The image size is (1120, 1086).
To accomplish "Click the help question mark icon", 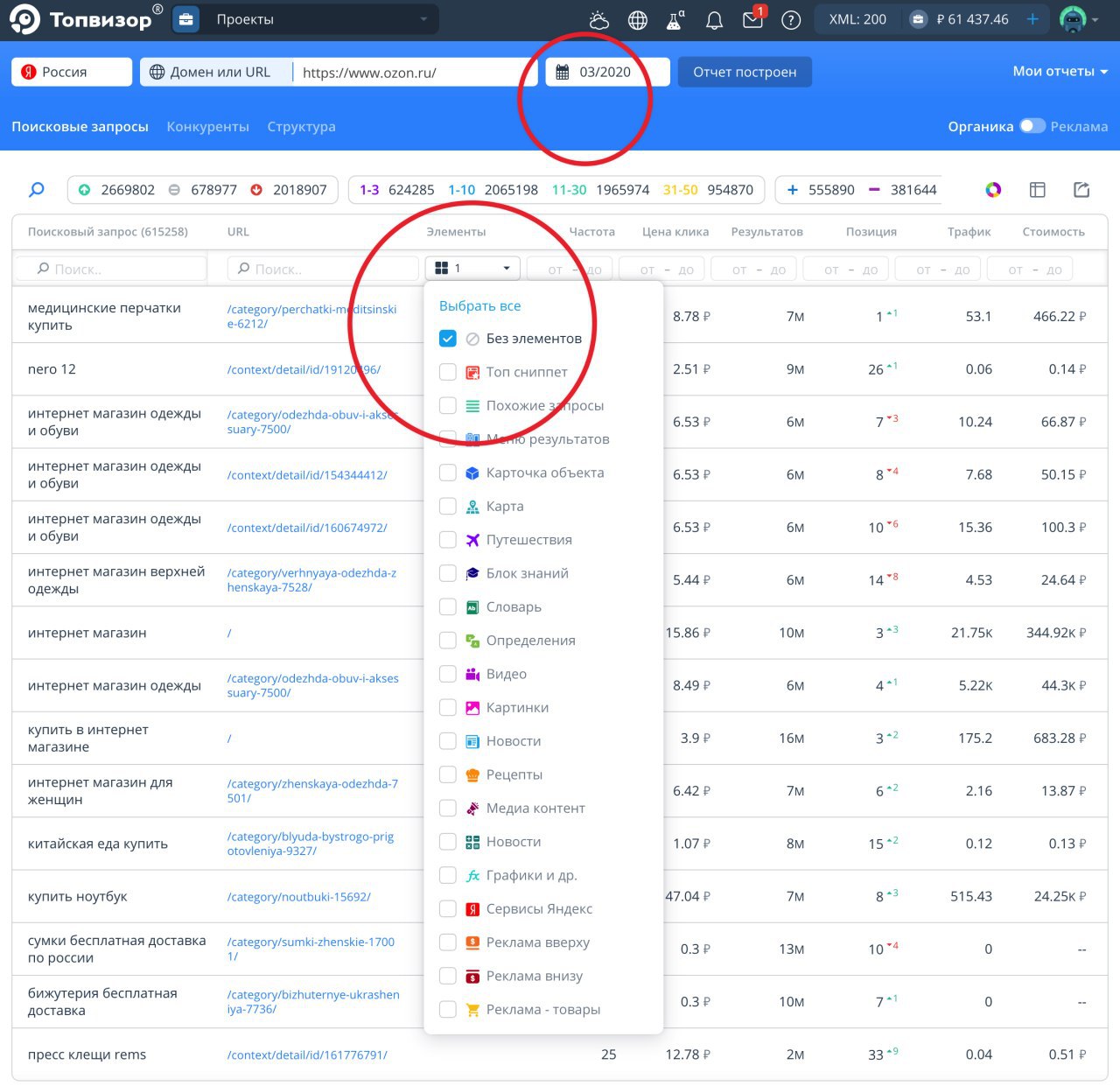I will coord(791,20).
